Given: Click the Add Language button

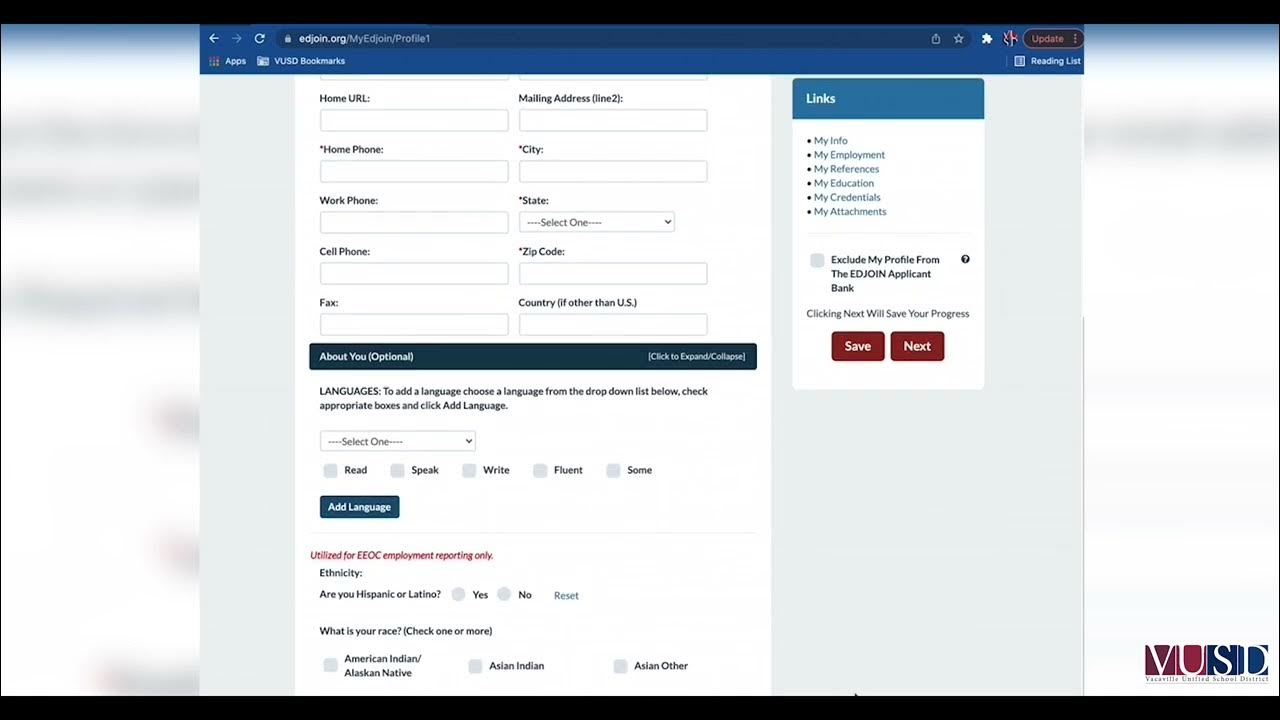Looking at the screenshot, I should (359, 507).
